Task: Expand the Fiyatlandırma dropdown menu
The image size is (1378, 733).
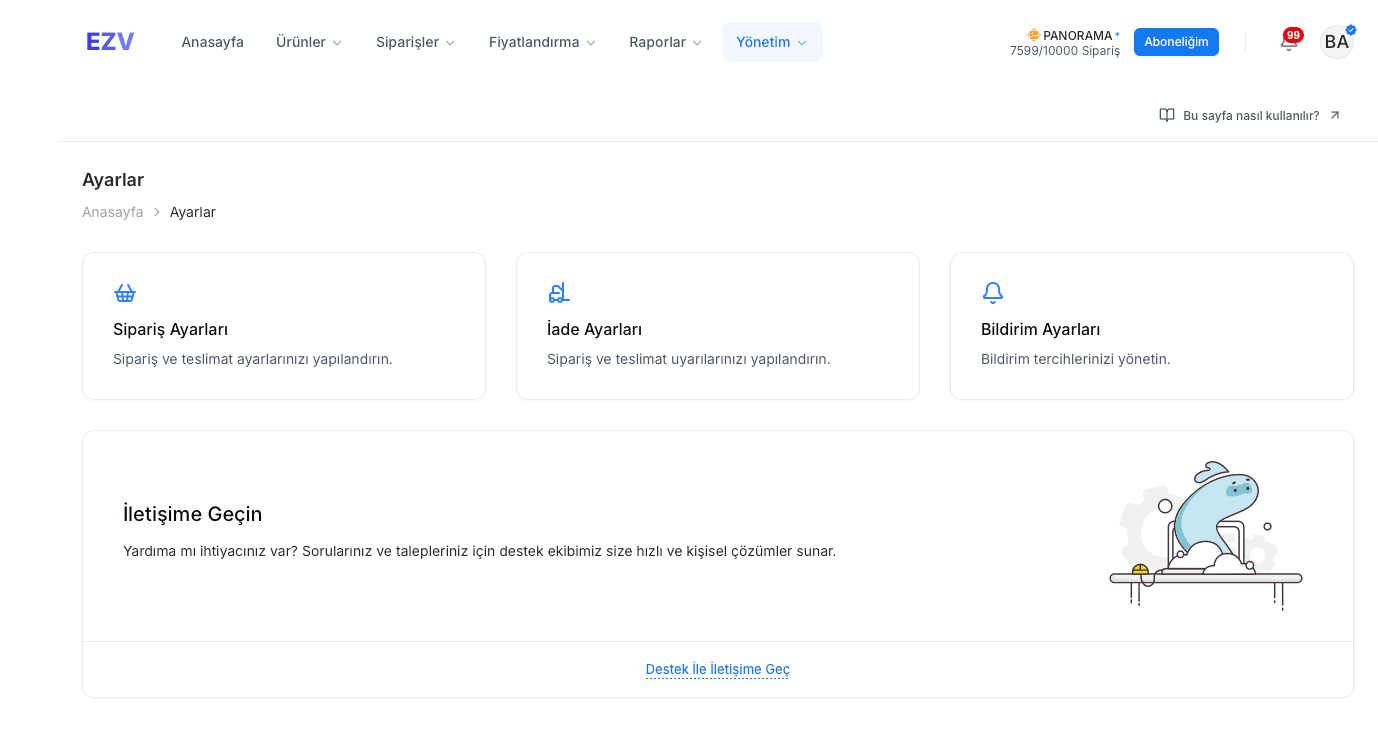Action: [542, 42]
